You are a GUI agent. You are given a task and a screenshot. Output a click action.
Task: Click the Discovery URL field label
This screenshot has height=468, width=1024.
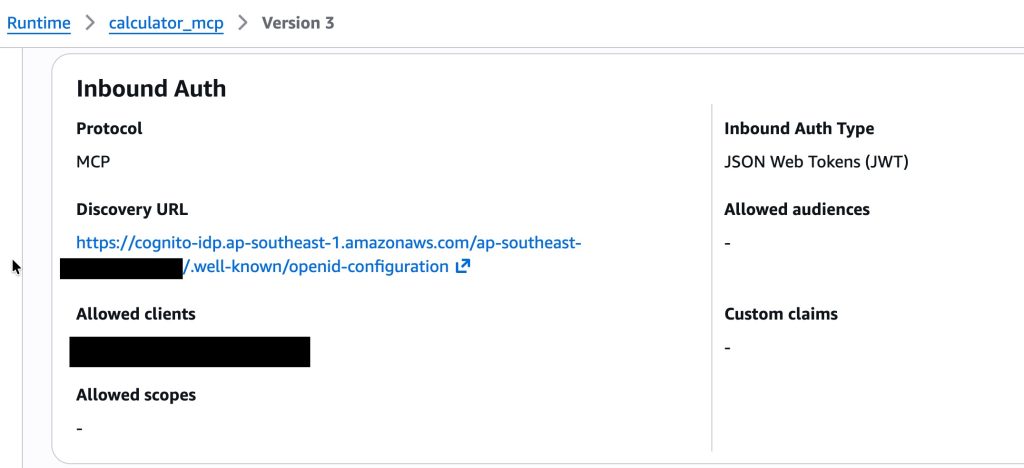pos(132,209)
